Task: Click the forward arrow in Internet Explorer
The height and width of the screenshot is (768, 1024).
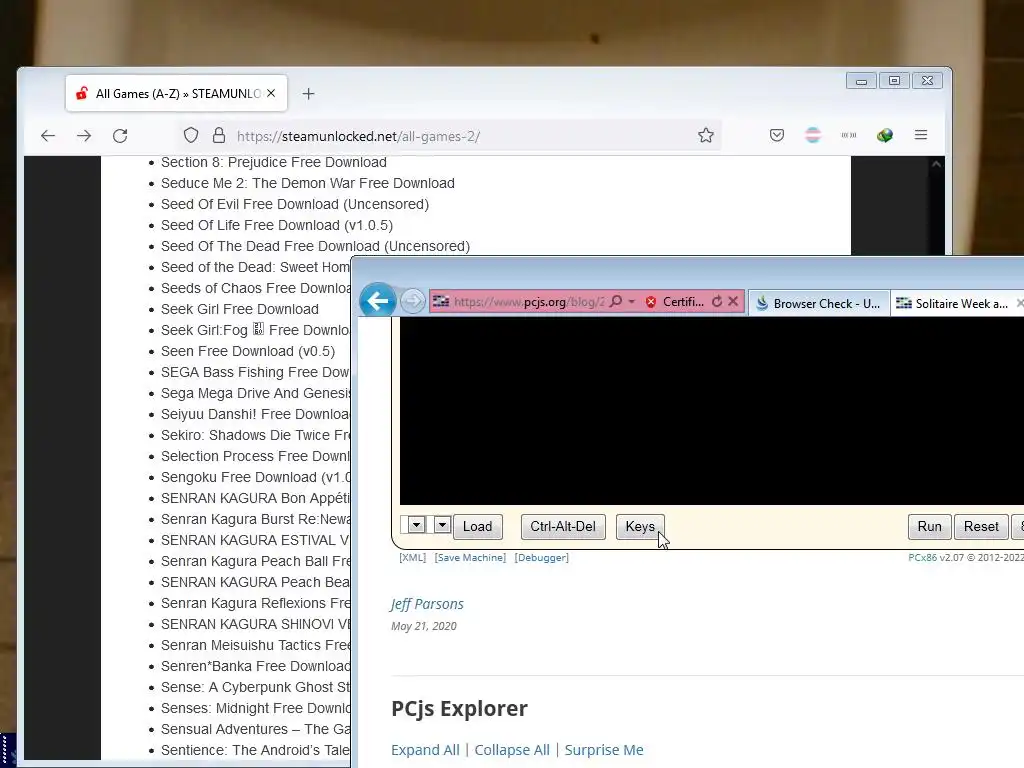Action: coord(412,301)
